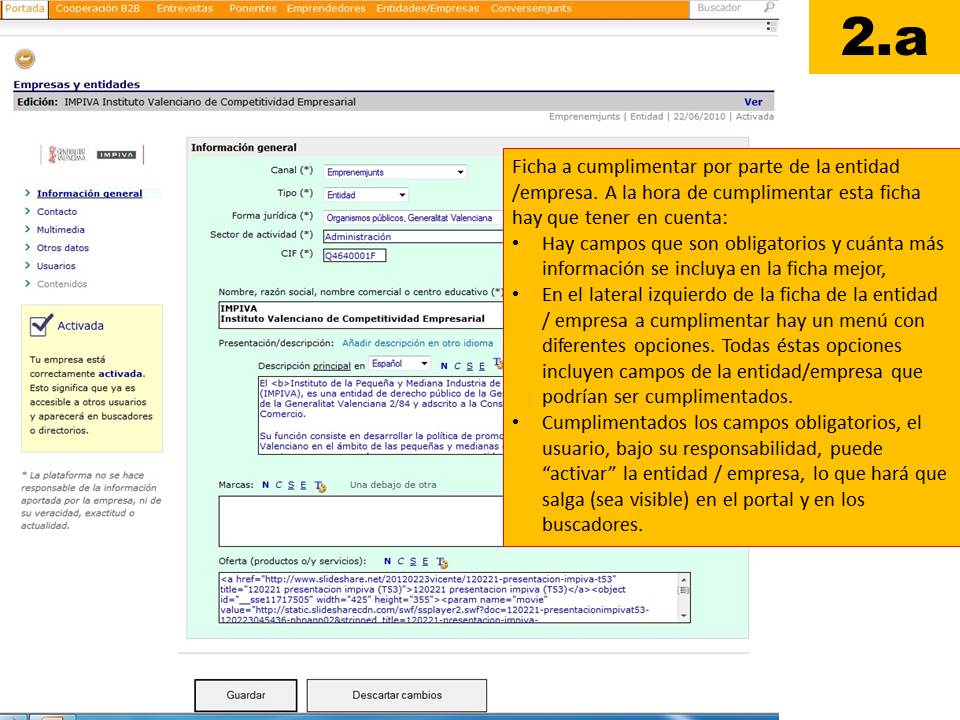
Task: Click the Ver link in the Edición bar
Action: coord(752,101)
